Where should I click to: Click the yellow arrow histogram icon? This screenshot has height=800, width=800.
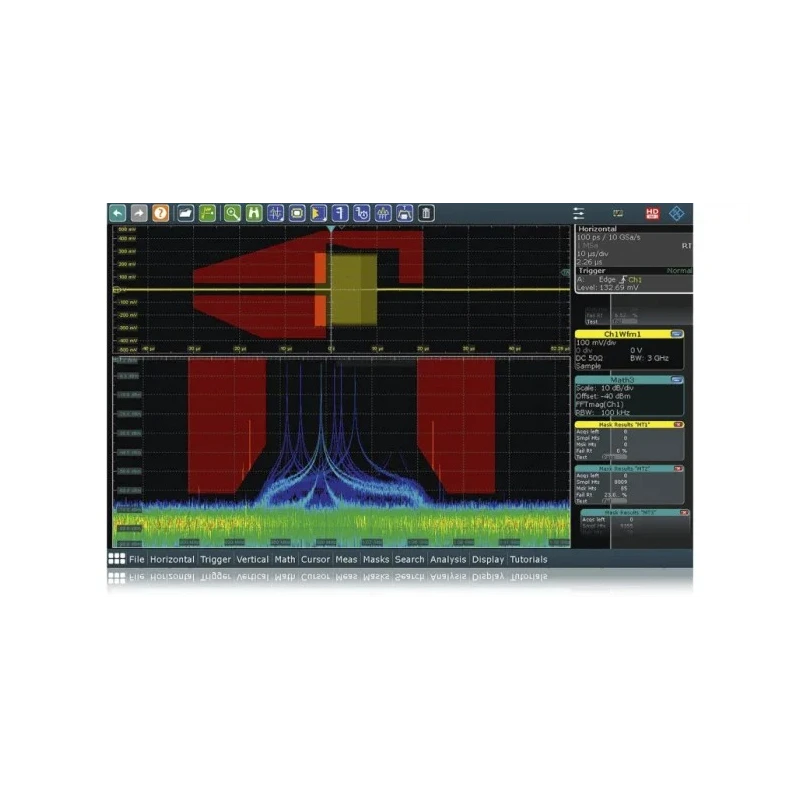pyautogui.click(x=318, y=213)
